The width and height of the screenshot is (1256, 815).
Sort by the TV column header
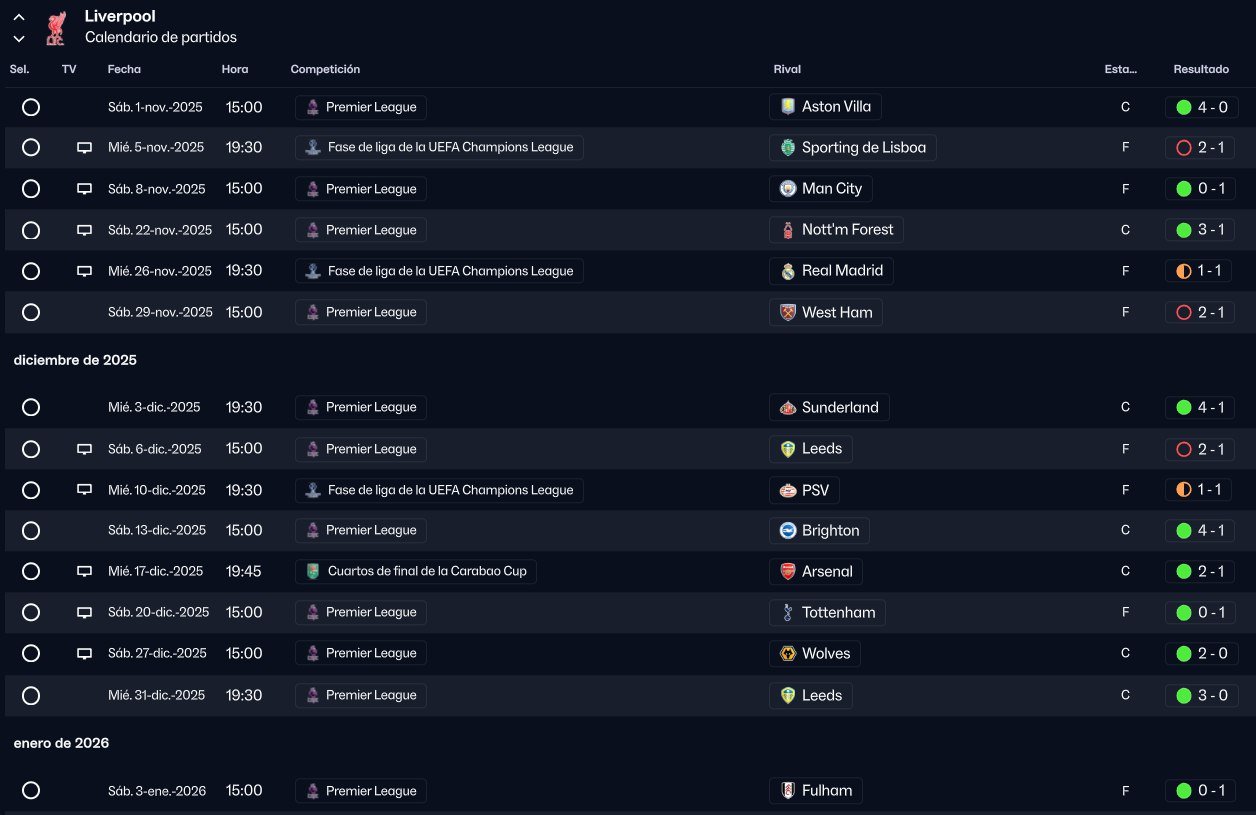pyautogui.click(x=69, y=70)
